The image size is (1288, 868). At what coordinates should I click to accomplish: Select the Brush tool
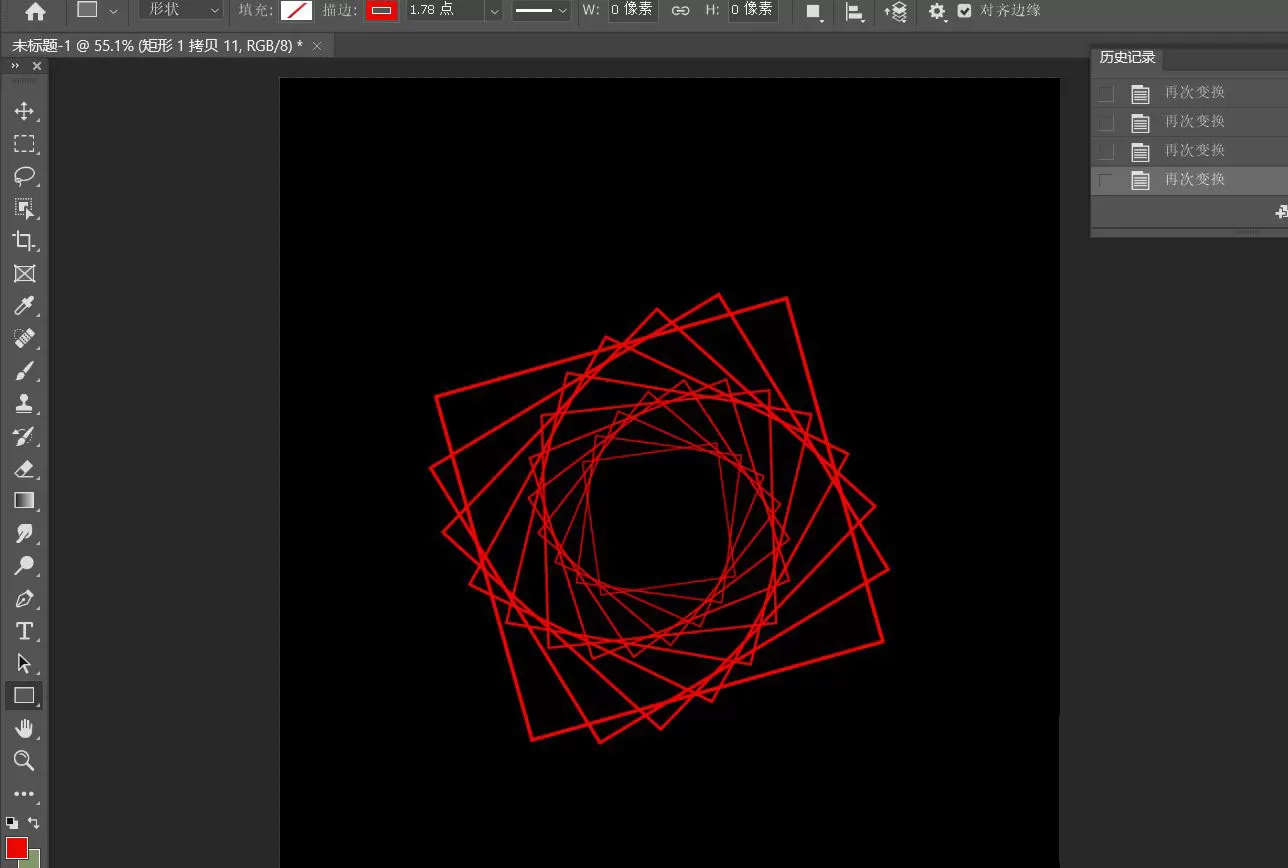[24, 371]
